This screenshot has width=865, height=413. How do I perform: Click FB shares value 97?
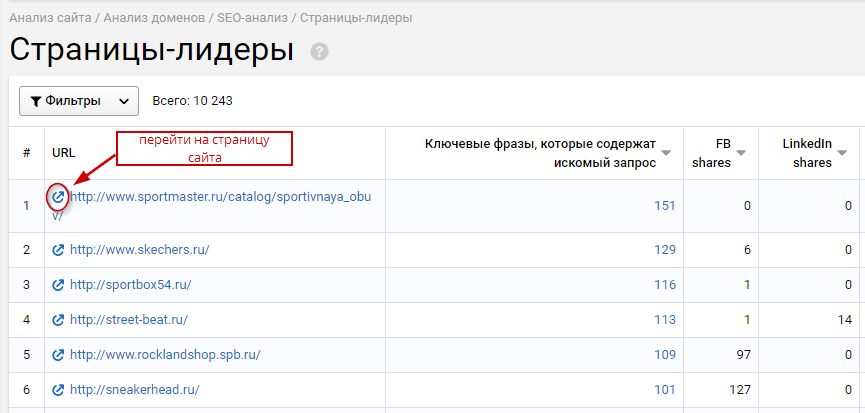[743, 355]
